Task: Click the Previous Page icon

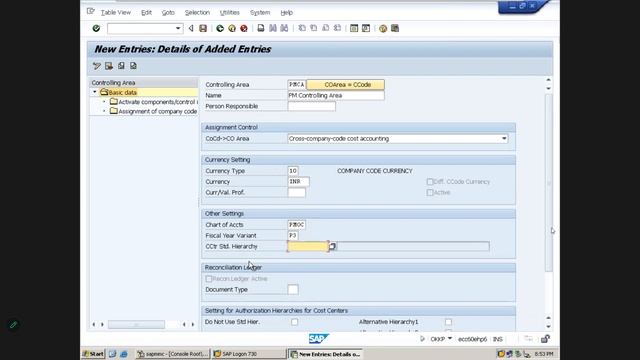Action: tap(314, 28)
